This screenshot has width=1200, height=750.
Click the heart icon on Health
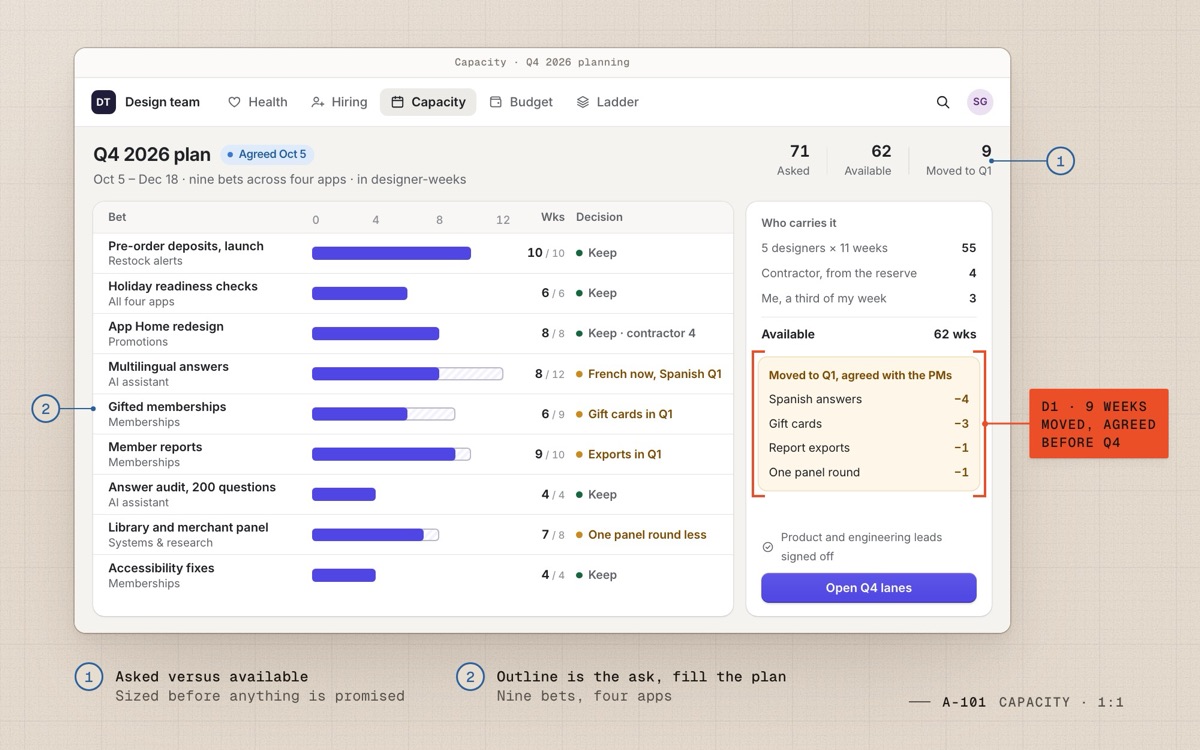tap(235, 102)
